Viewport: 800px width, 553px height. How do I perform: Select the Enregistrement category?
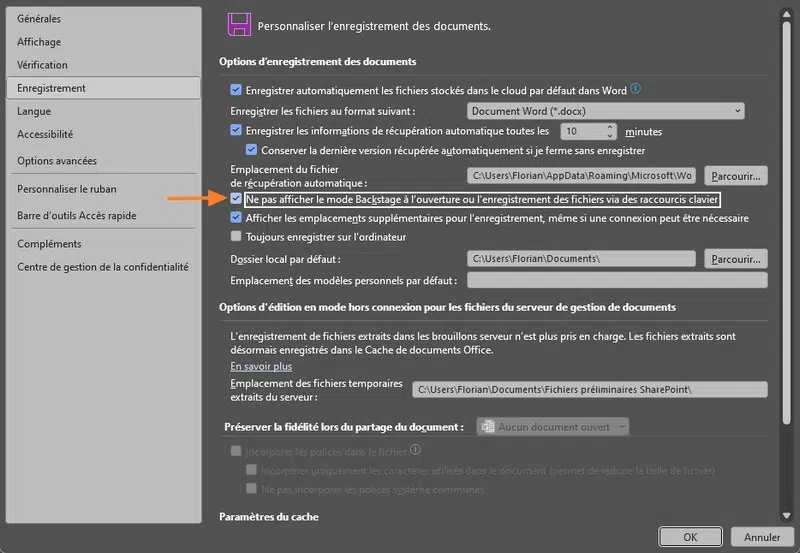(104, 88)
